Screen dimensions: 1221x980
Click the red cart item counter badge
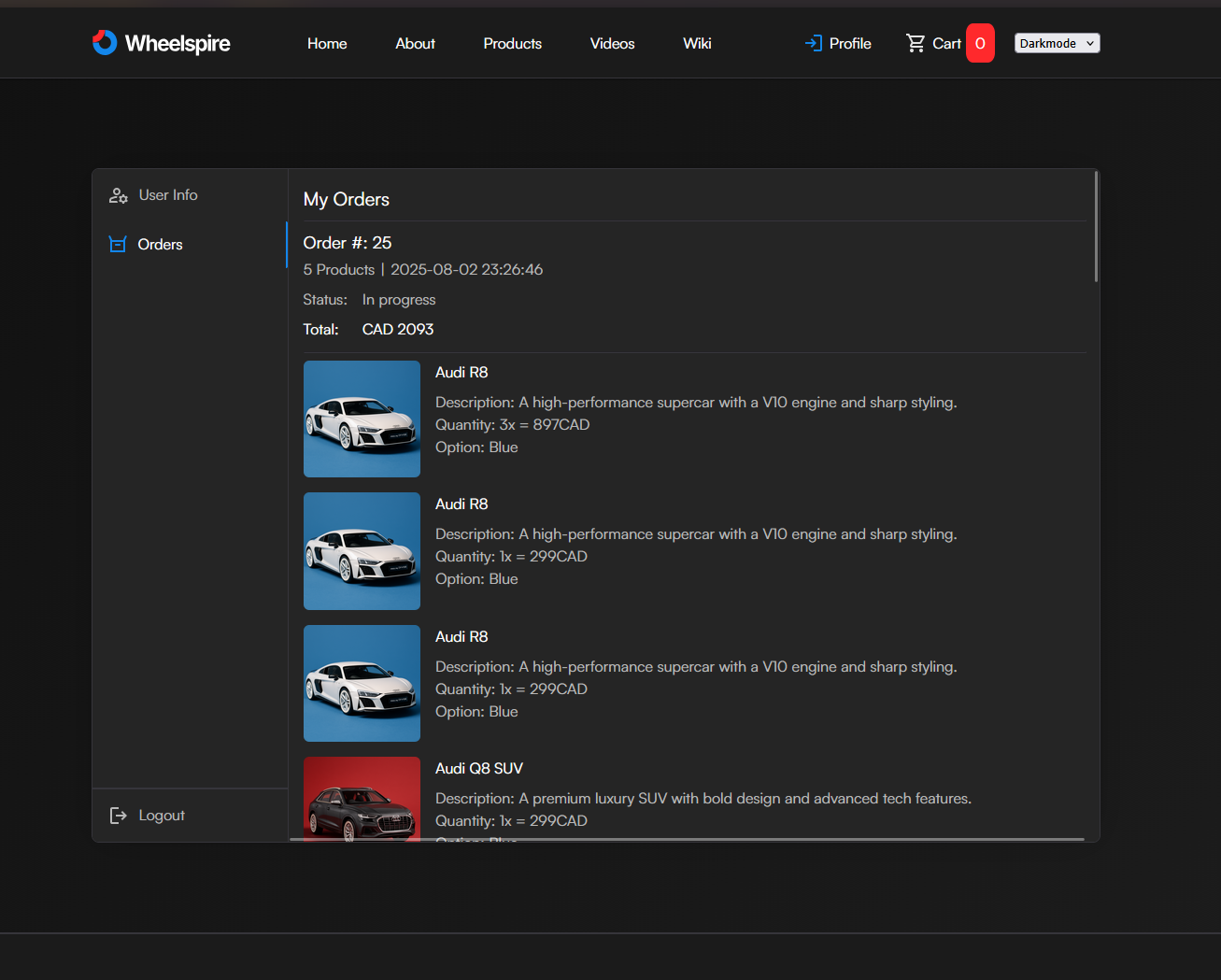click(980, 42)
